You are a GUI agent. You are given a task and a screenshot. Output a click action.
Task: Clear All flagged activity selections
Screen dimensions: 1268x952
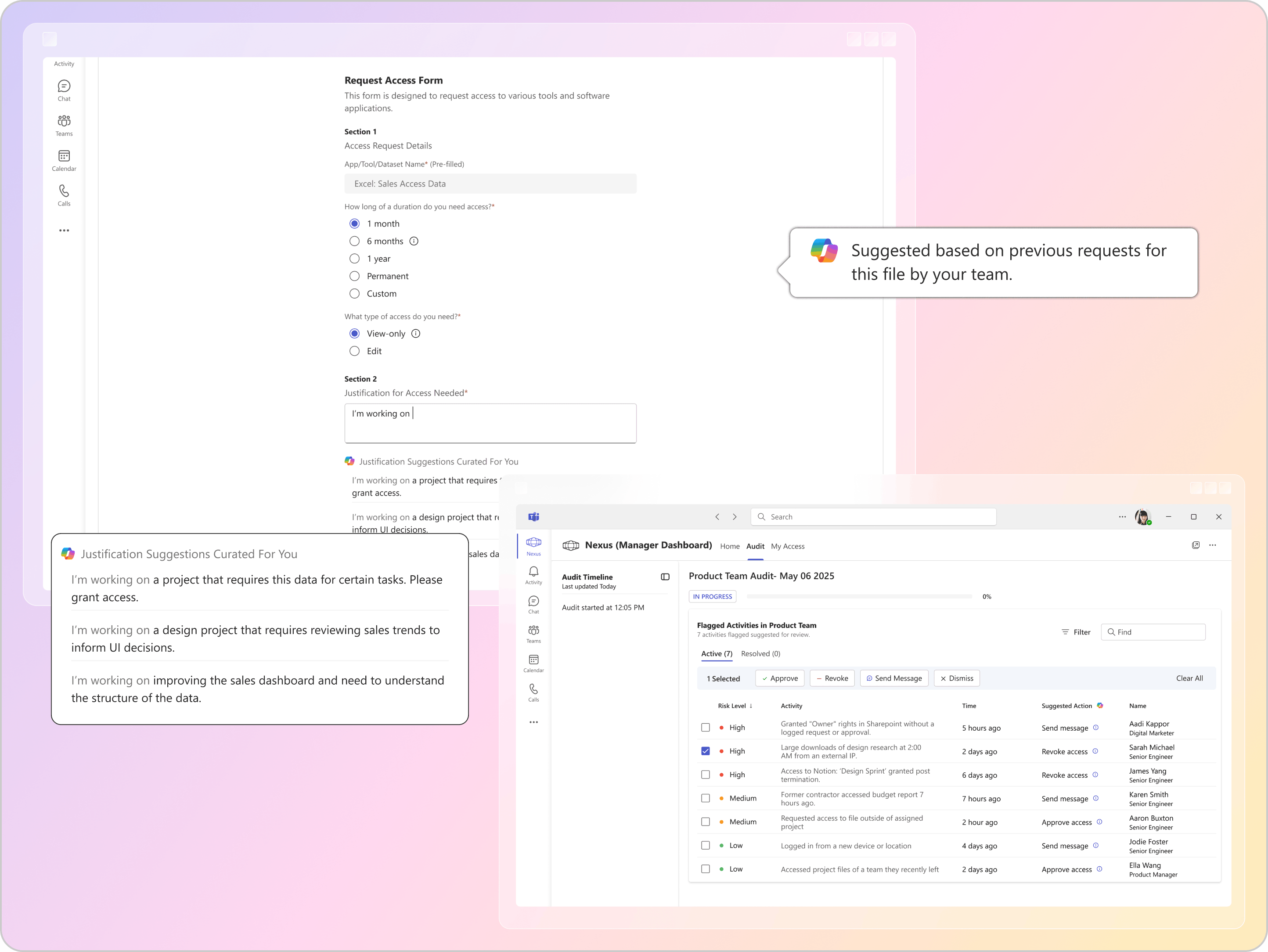1189,678
